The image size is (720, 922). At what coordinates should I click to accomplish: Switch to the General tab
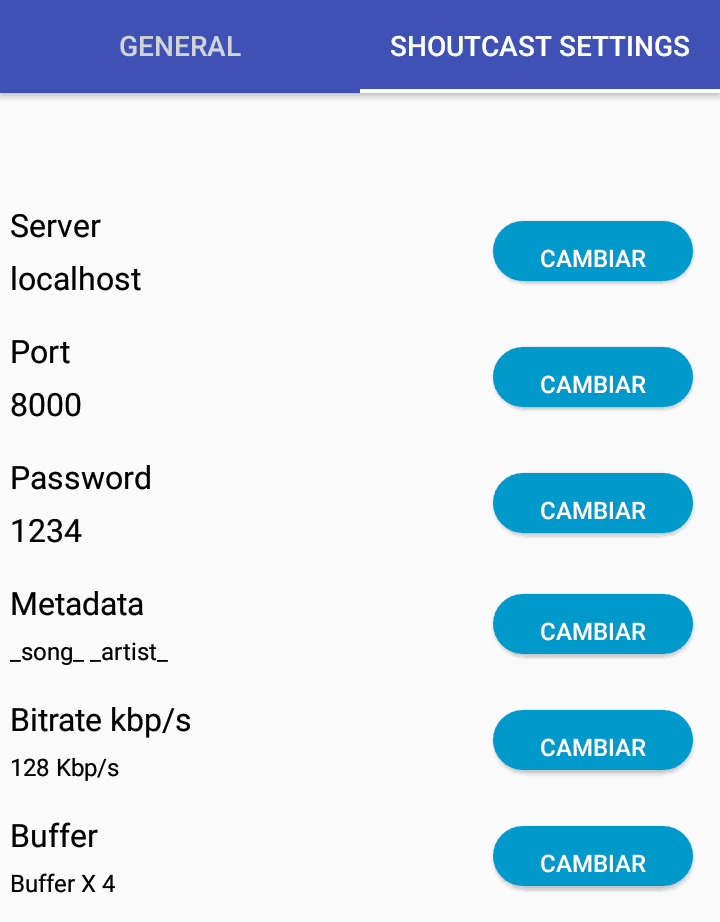click(x=180, y=46)
